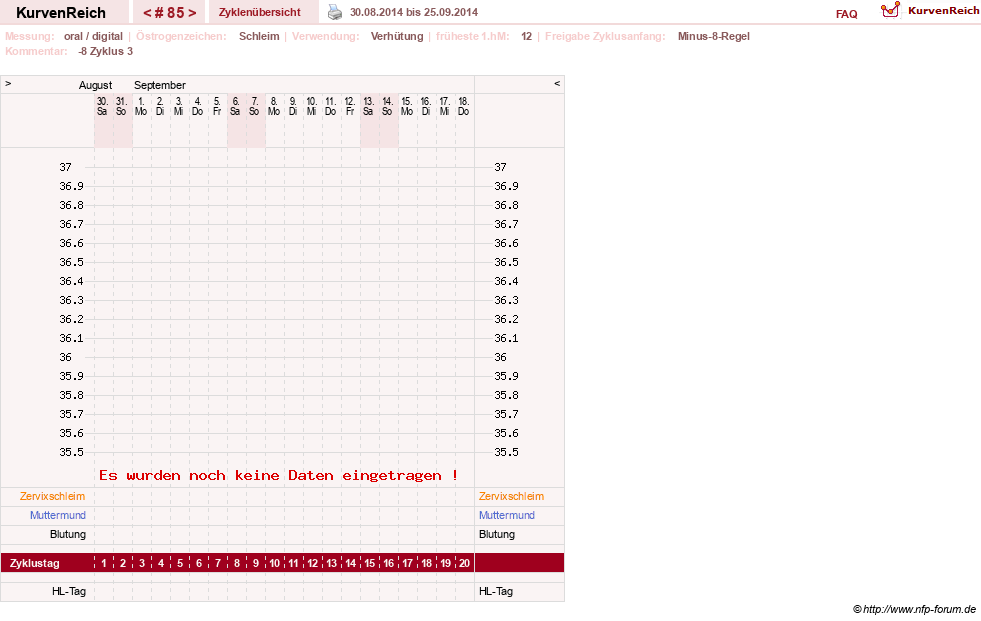Screen dimensions: 981x621
Task: Click the 'oral / digital' Messung value
Action: (93, 36)
